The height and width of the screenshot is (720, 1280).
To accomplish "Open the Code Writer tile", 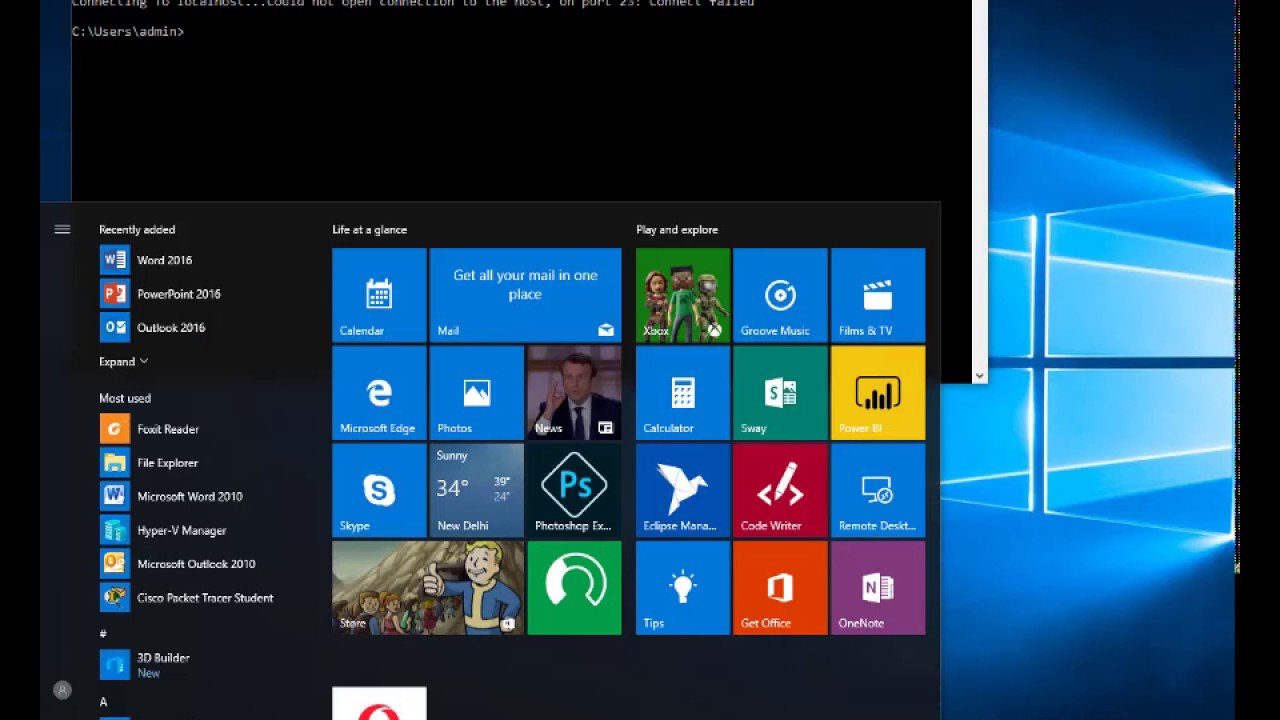I will [x=780, y=490].
